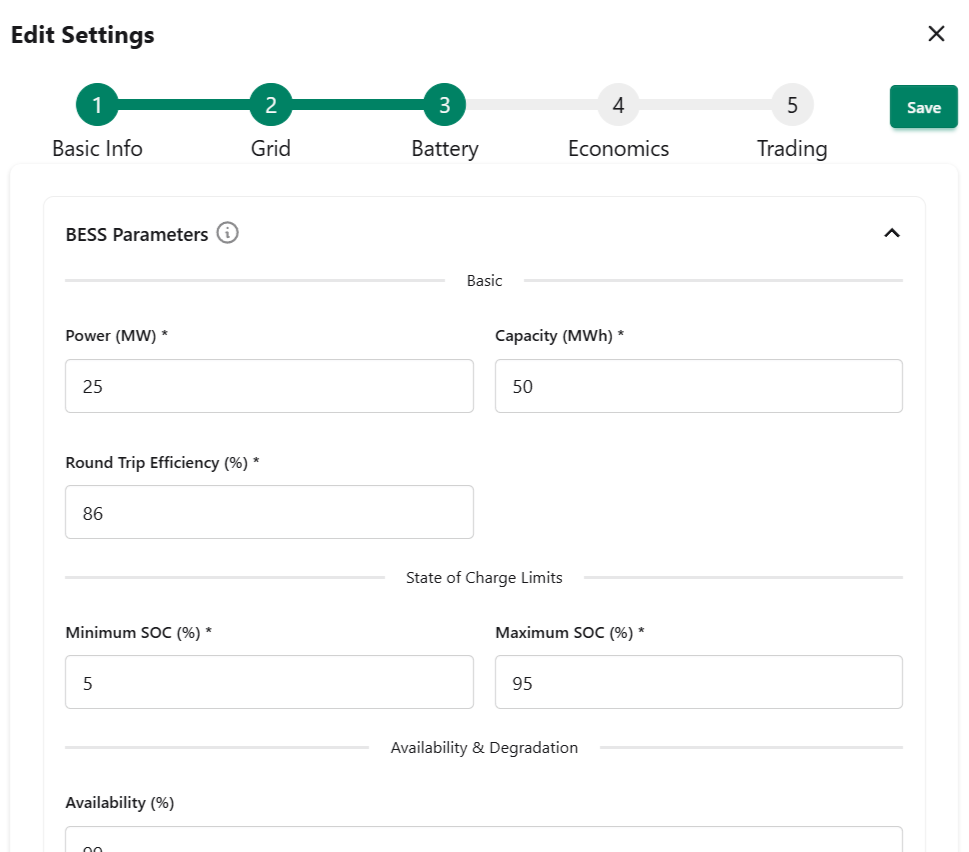969x852 pixels.
Task: Focus the Power (MW) input field
Action: [x=269, y=386]
